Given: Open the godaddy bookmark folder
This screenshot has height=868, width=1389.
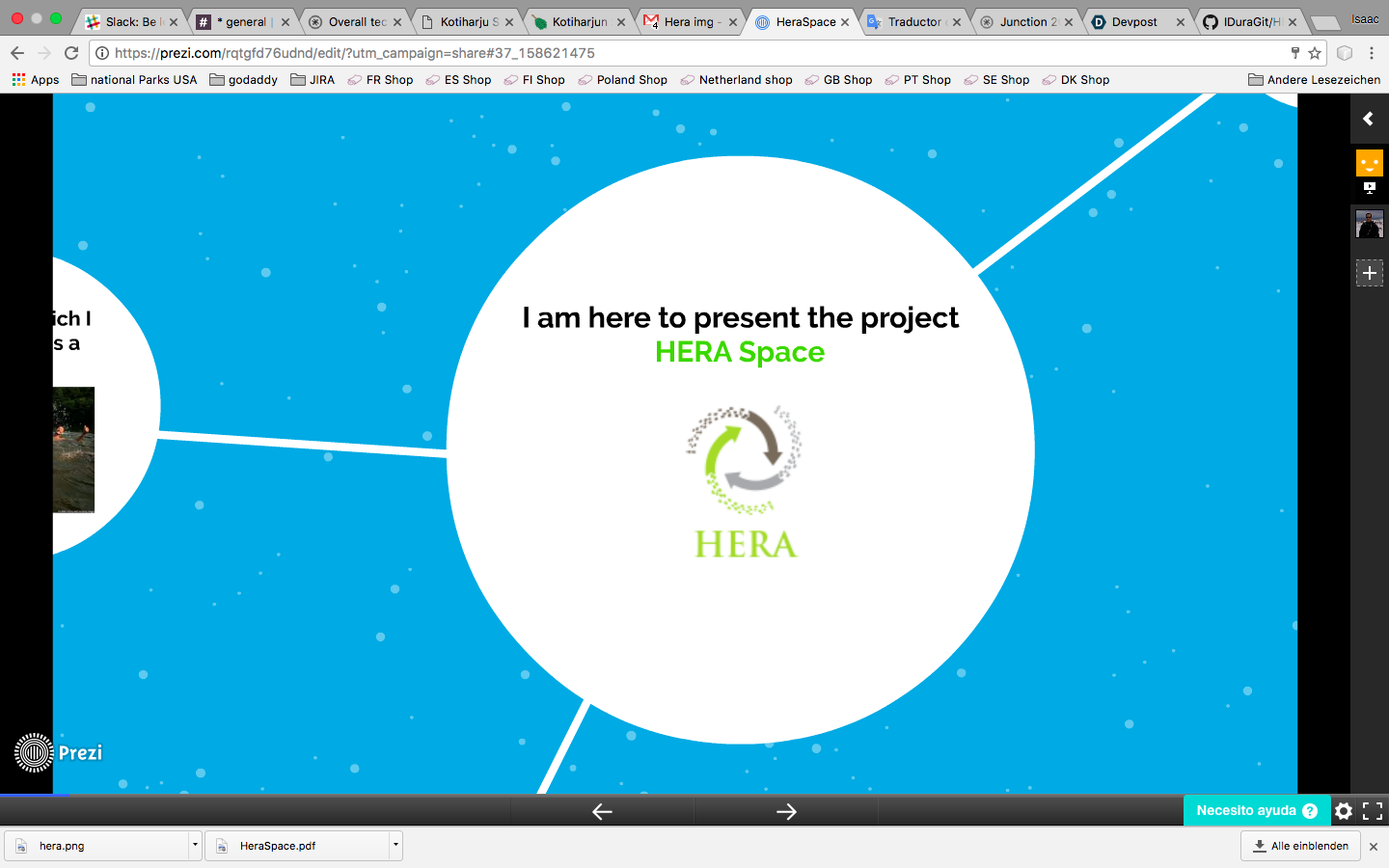Looking at the screenshot, I should (243, 80).
